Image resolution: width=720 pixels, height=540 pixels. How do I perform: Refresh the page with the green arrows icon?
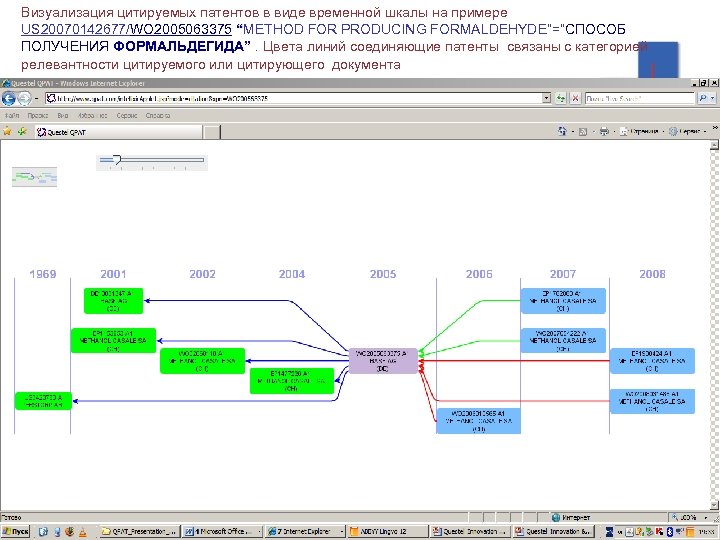(x=560, y=98)
